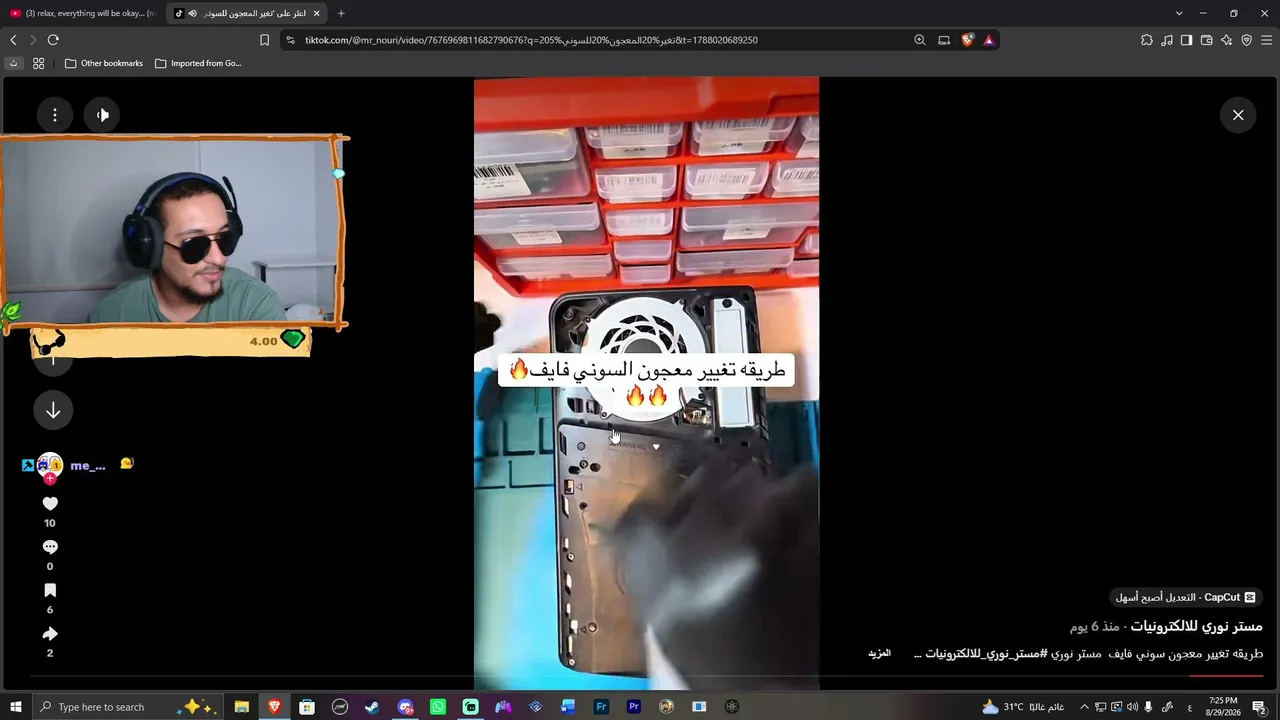Open Adobe Fresco from the taskbar

tap(601, 707)
